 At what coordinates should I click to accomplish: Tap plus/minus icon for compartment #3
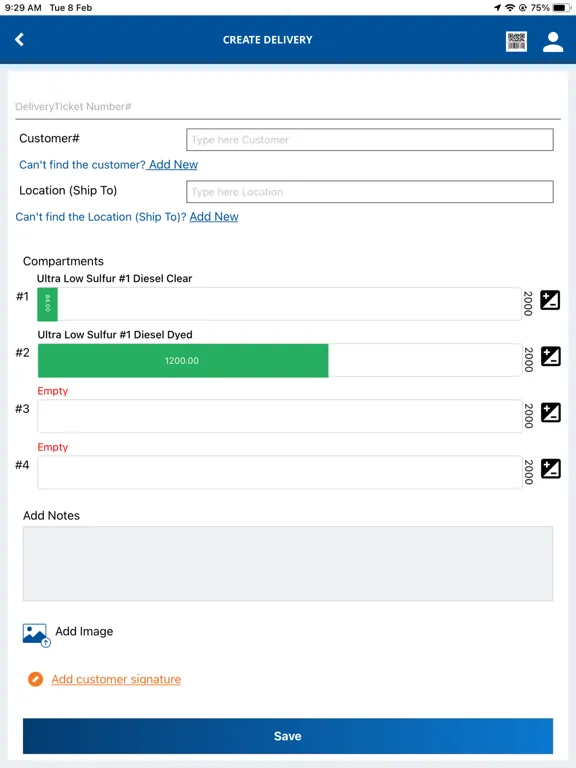pos(551,412)
